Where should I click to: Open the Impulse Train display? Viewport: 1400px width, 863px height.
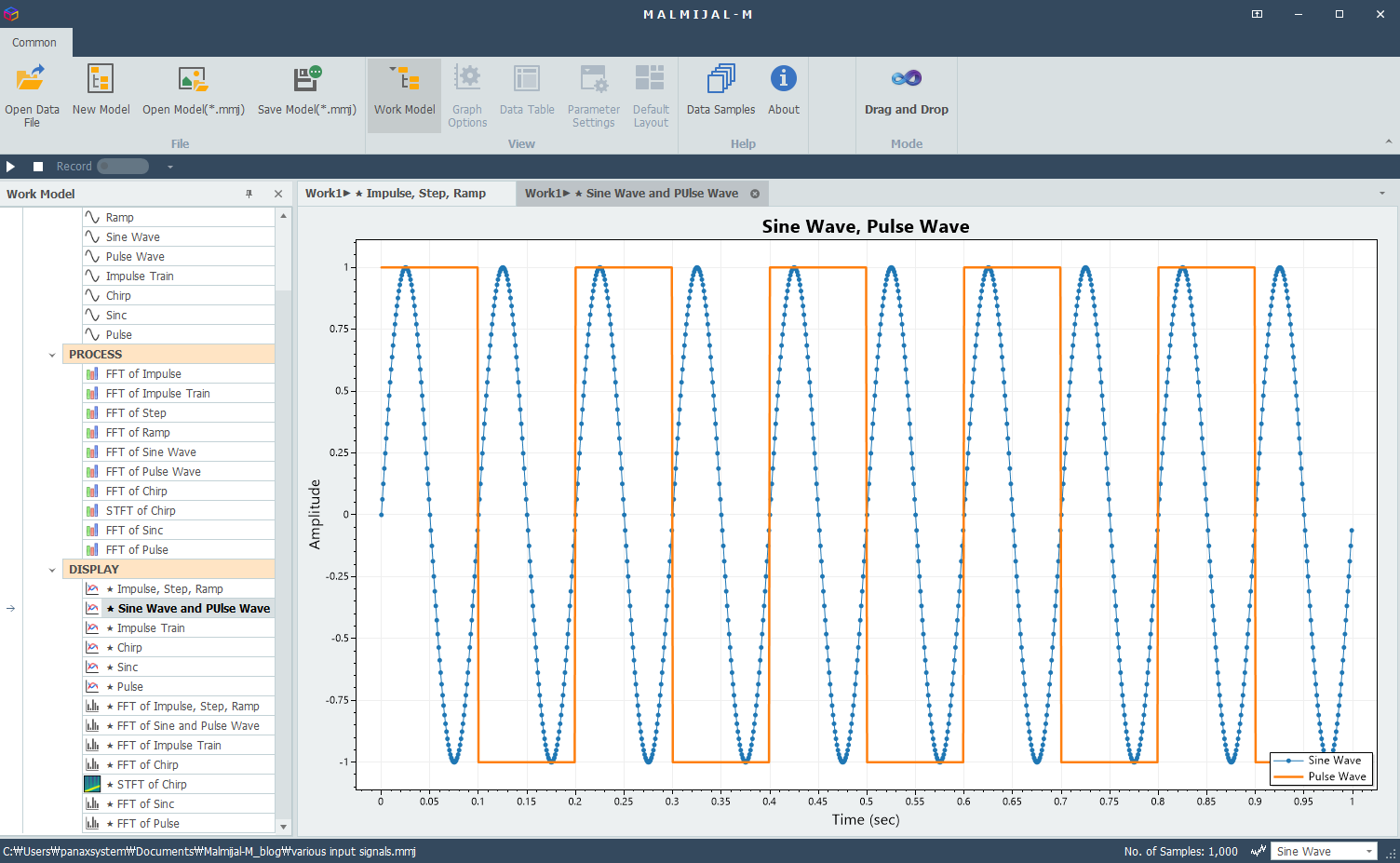coord(179,628)
